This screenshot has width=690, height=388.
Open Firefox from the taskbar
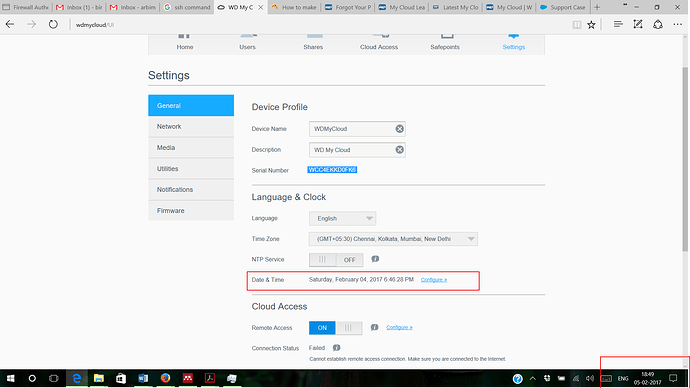click(165, 378)
